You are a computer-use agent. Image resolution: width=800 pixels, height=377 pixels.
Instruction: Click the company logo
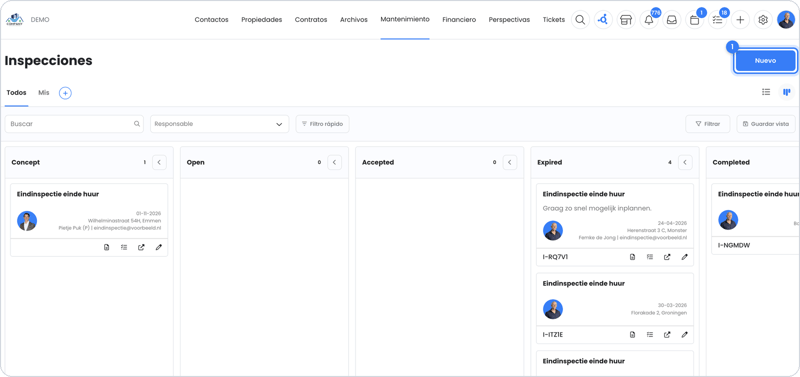(14, 20)
